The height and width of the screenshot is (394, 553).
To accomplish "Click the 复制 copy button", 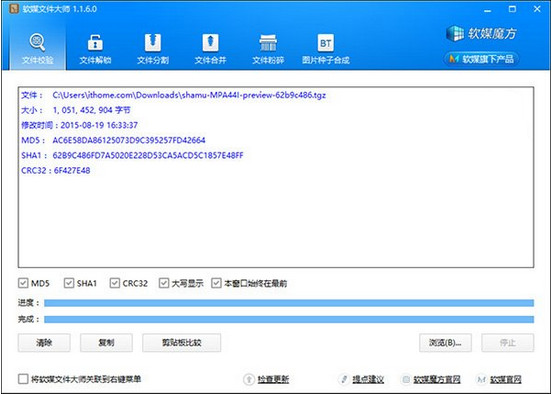I will click(106, 343).
